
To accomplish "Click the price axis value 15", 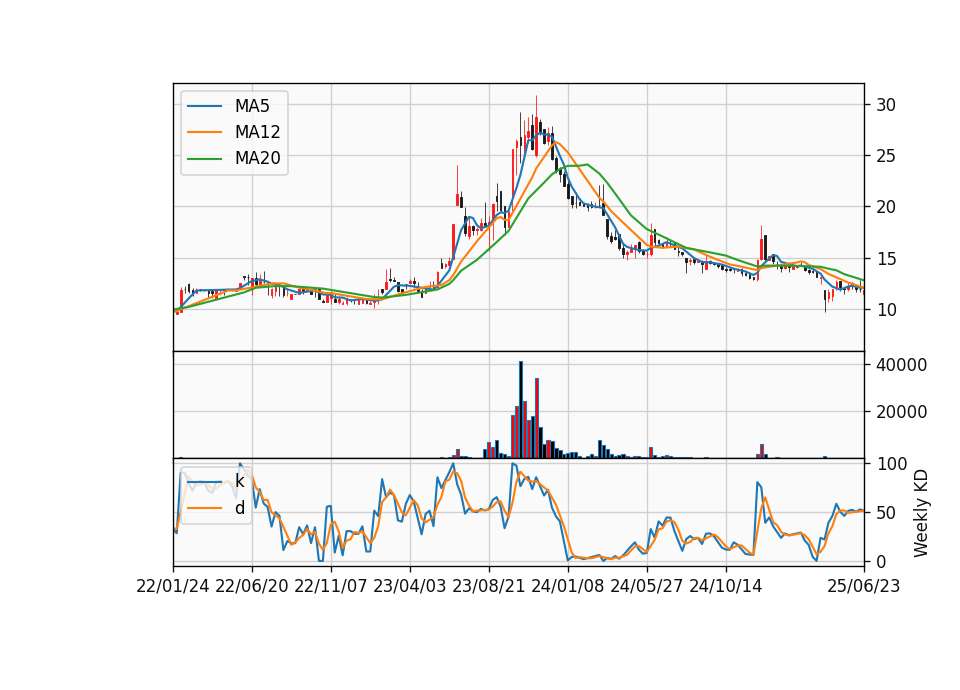I will click(886, 259).
